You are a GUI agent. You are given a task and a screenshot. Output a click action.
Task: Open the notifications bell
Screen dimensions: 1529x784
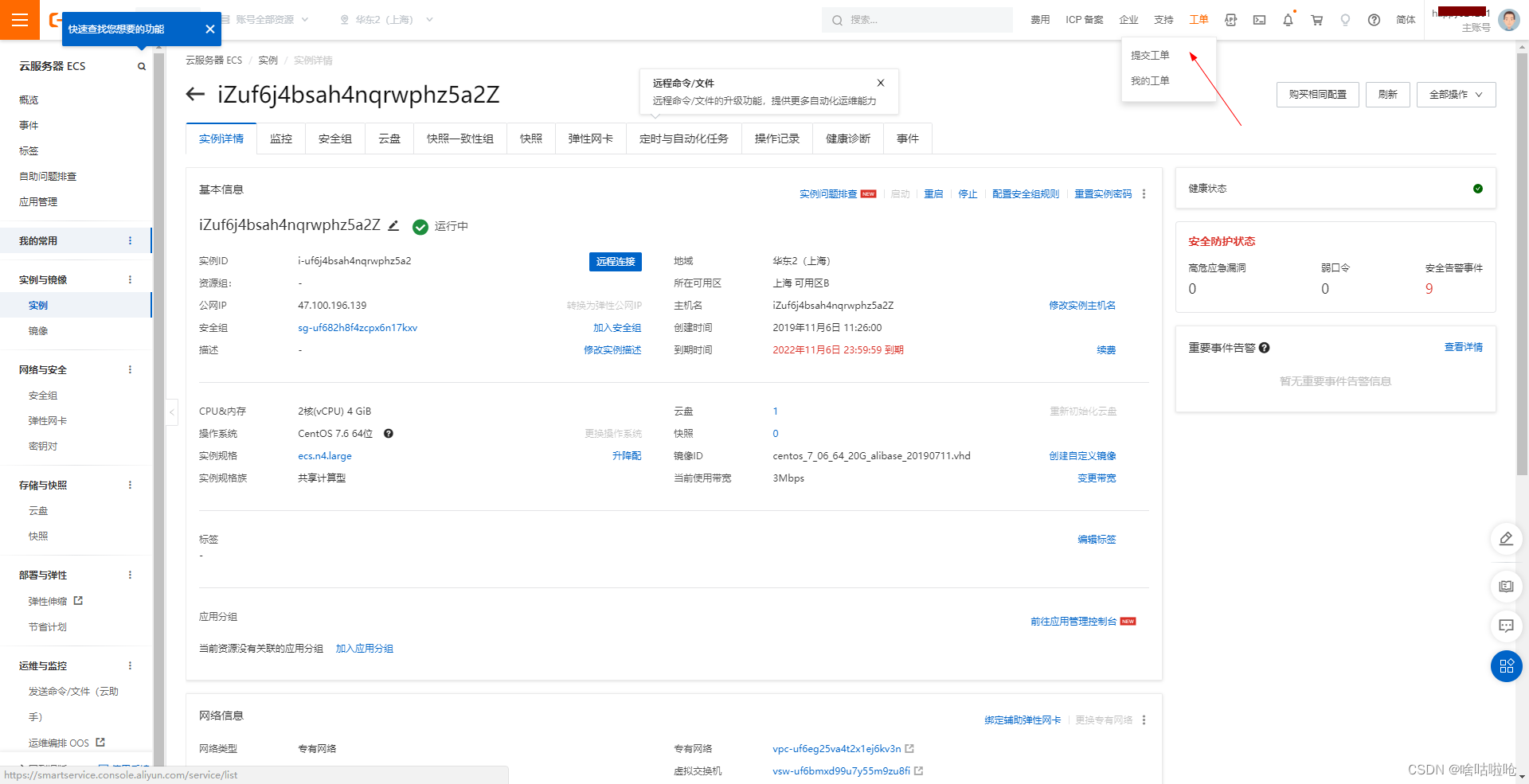click(1288, 19)
